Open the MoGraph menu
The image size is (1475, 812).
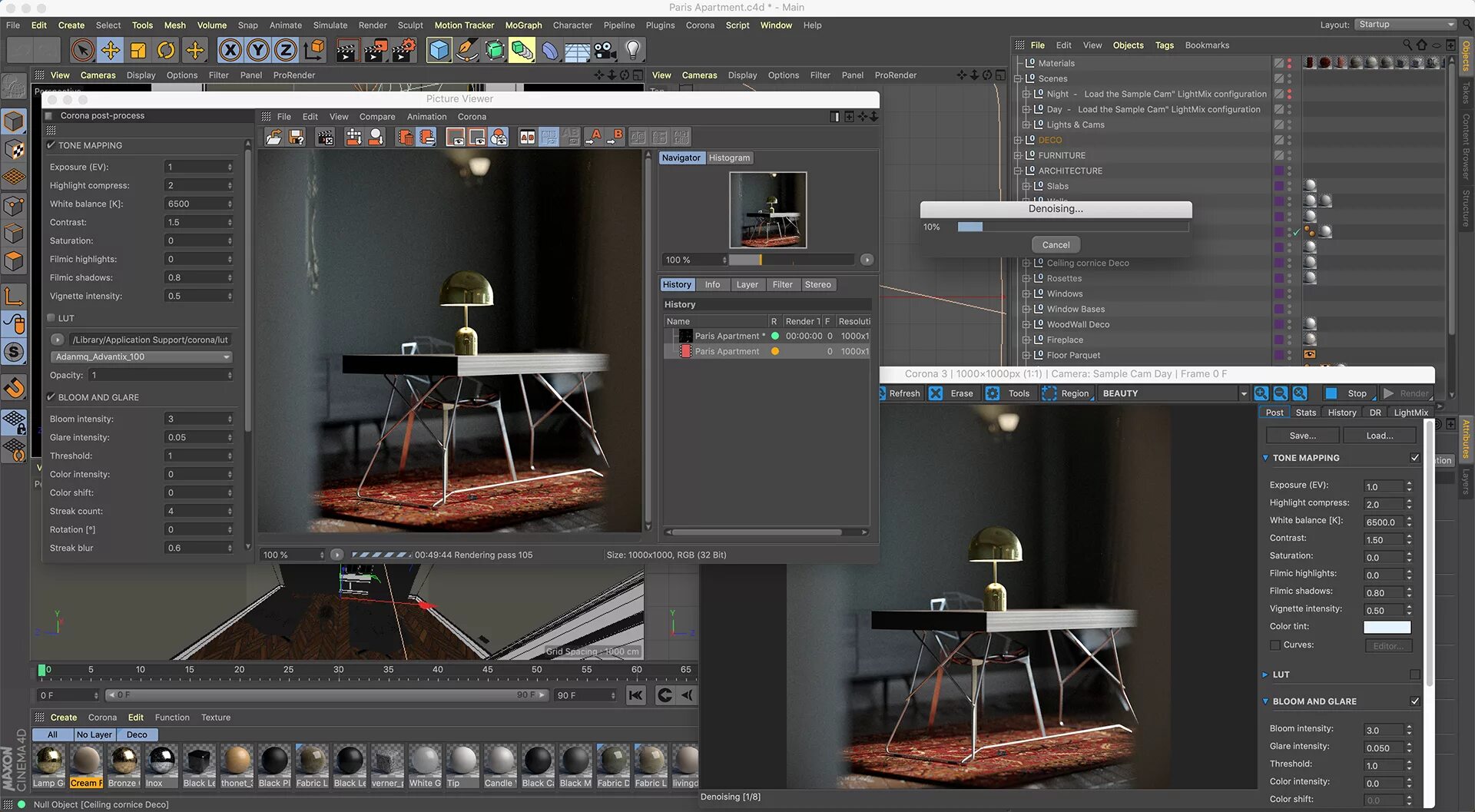tap(523, 25)
